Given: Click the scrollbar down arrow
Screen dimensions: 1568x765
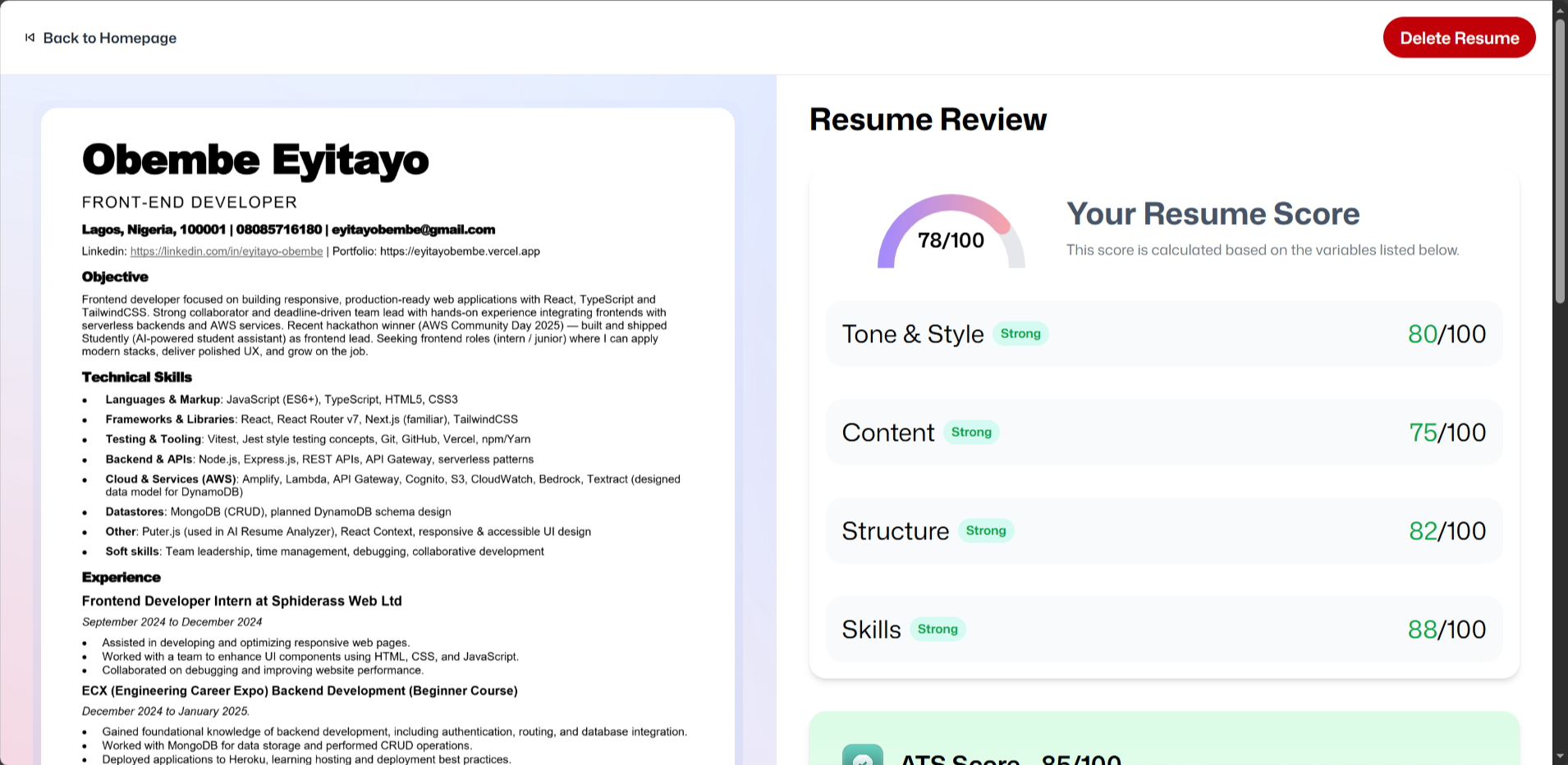Looking at the screenshot, I should coord(1560,756).
